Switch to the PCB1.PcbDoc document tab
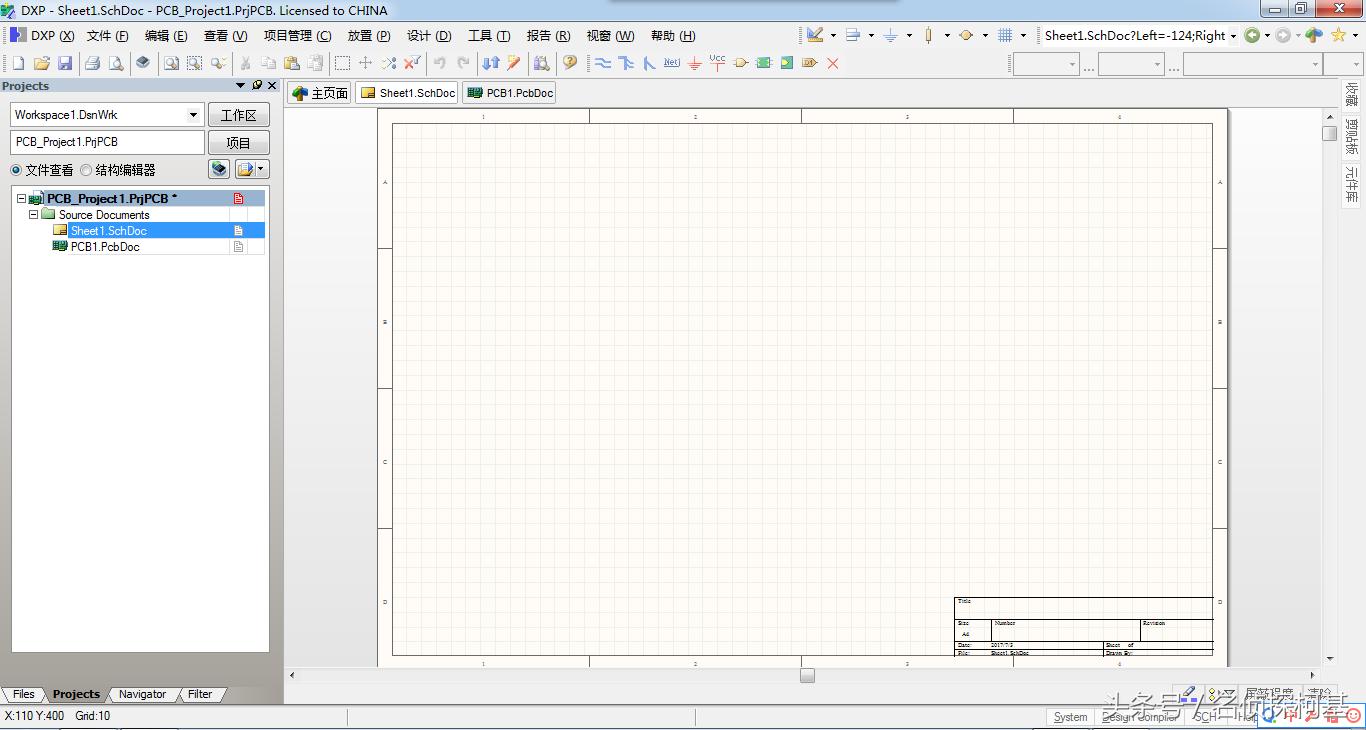Viewport: 1366px width, 730px height. (x=509, y=93)
